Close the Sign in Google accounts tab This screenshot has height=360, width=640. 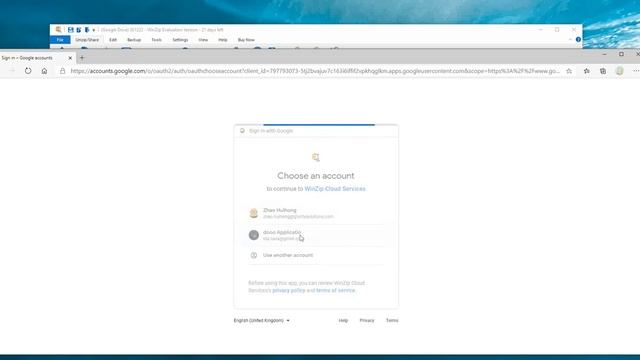tap(70, 58)
